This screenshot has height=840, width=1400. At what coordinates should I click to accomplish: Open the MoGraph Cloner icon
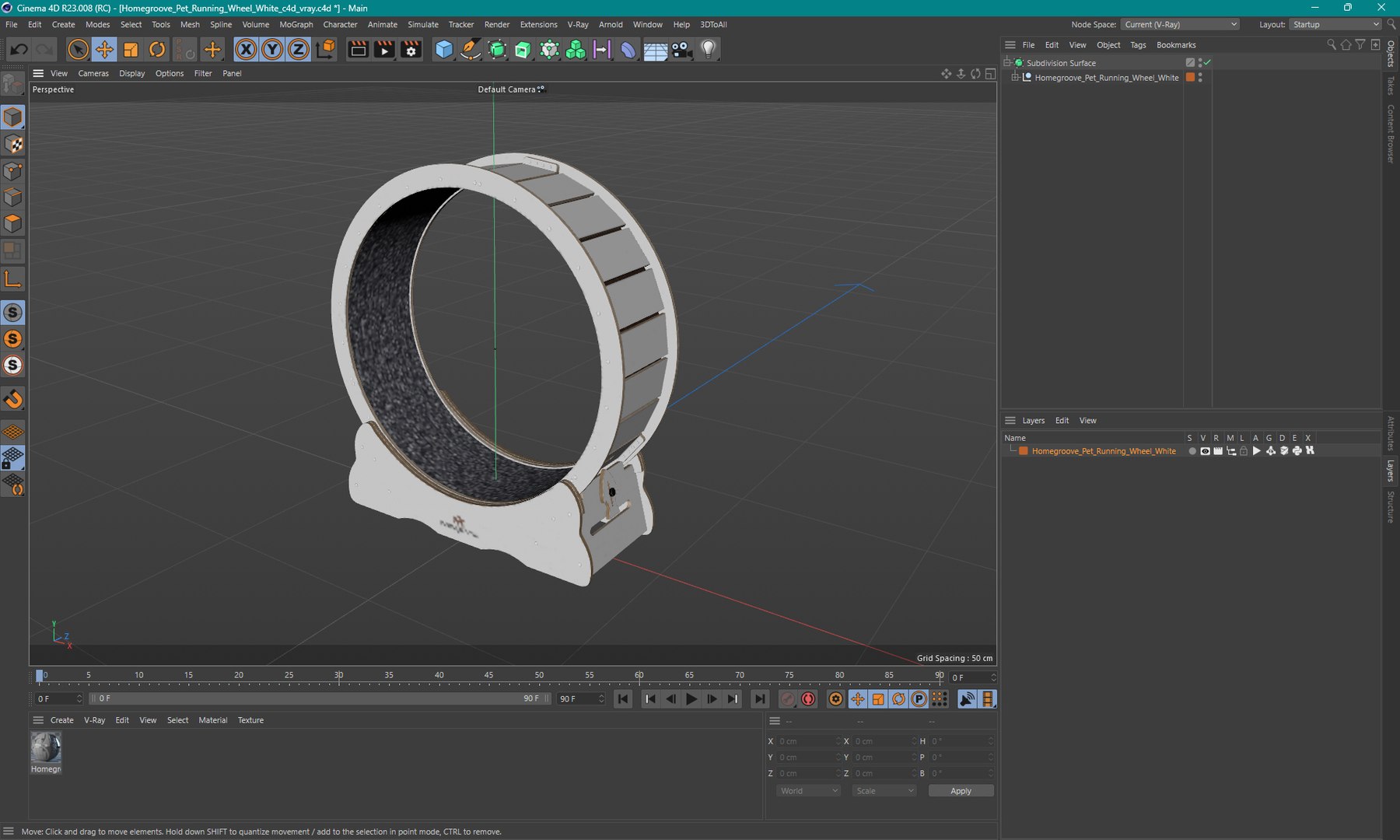point(576,50)
